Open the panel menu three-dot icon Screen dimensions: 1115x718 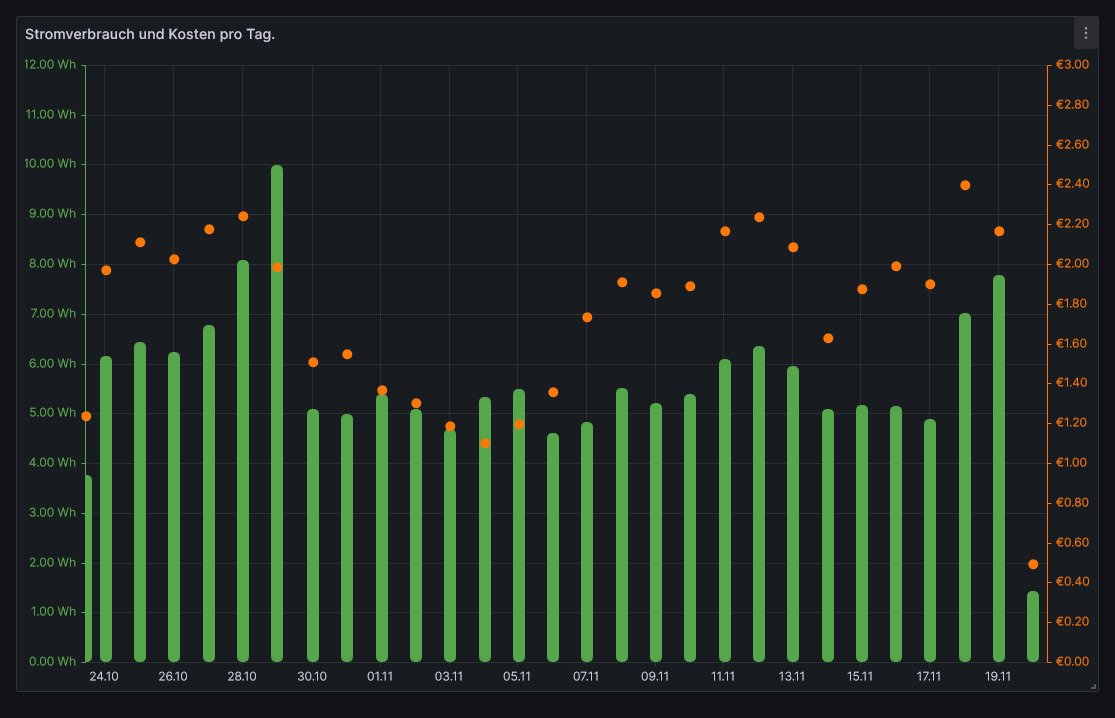[1086, 33]
